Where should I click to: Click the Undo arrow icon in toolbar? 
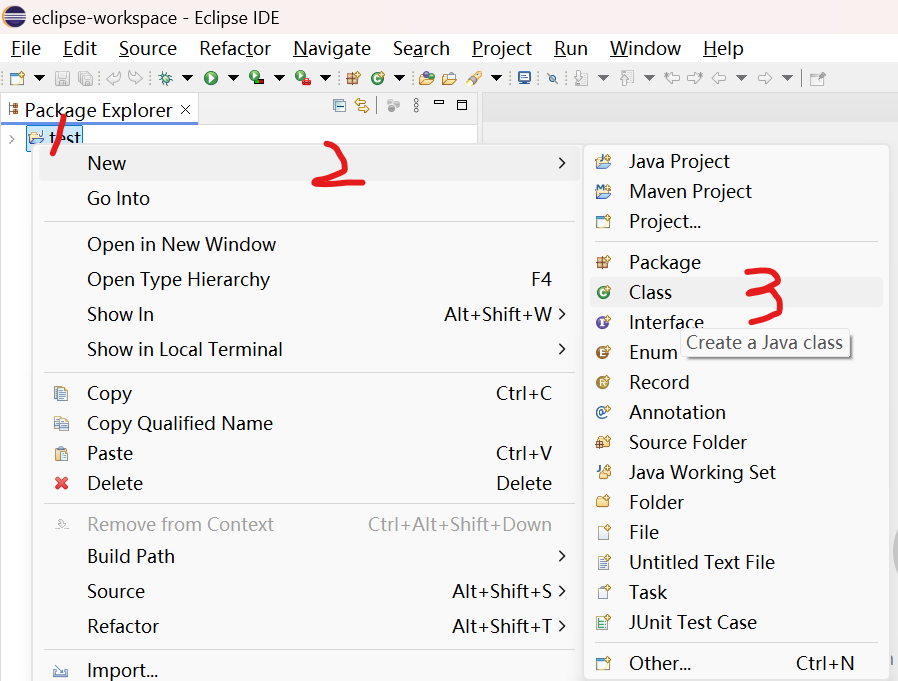click(113, 78)
